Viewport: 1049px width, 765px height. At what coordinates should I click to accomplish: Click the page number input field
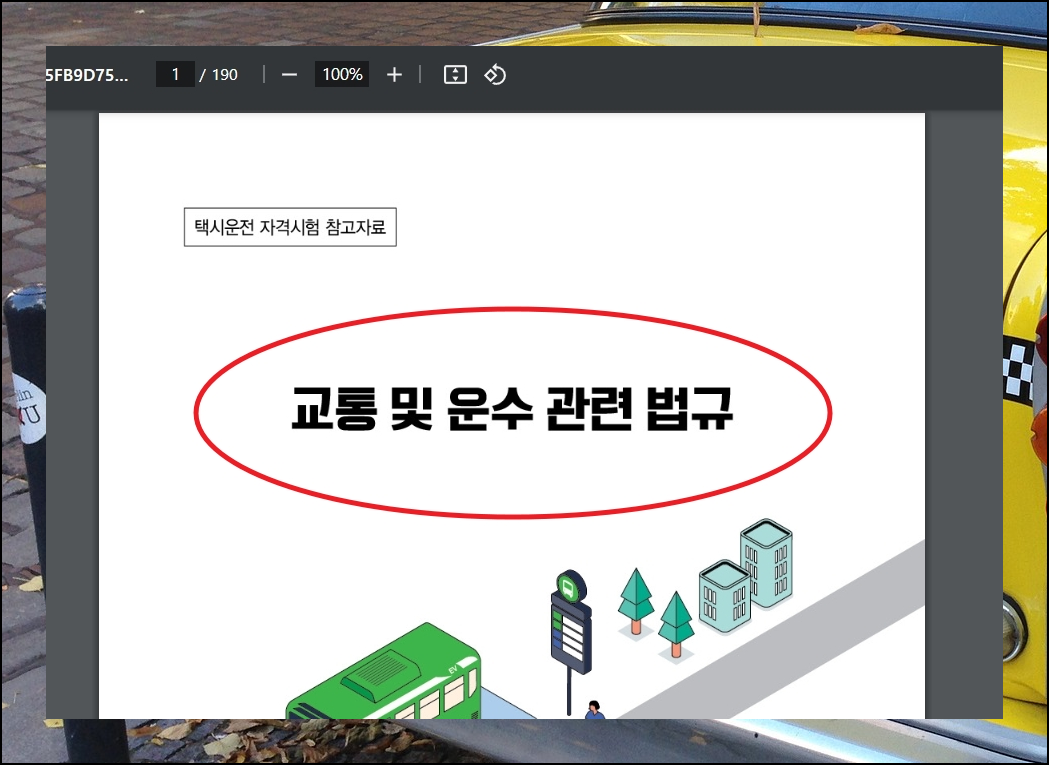pyautogui.click(x=175, y=74)
